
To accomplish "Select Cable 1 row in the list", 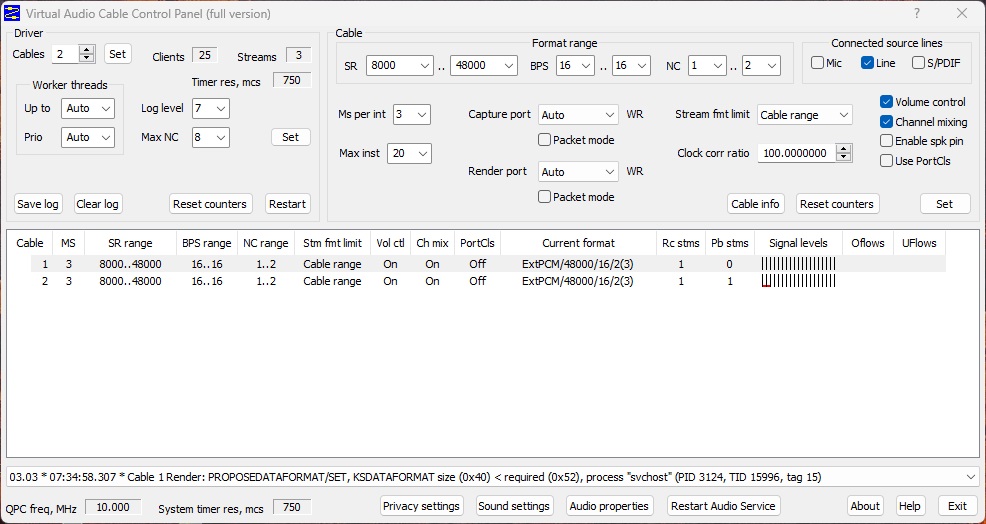I will coord(476,264).
